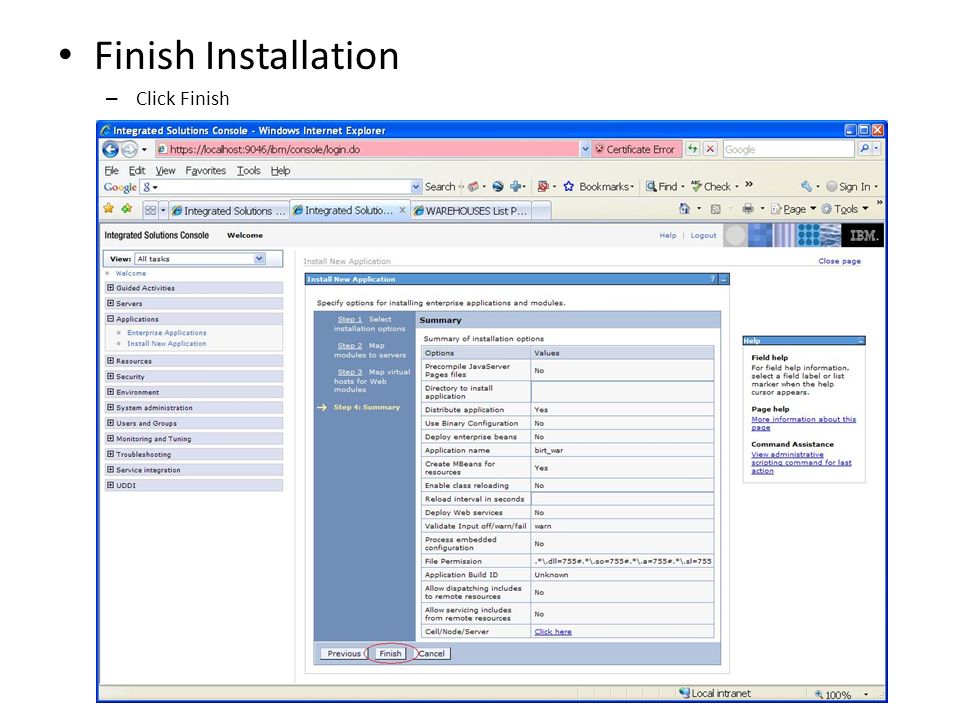Viewport: 960px width, 720px height.
Task: Expand the Security tree node
Action: [x=110, y=376]
